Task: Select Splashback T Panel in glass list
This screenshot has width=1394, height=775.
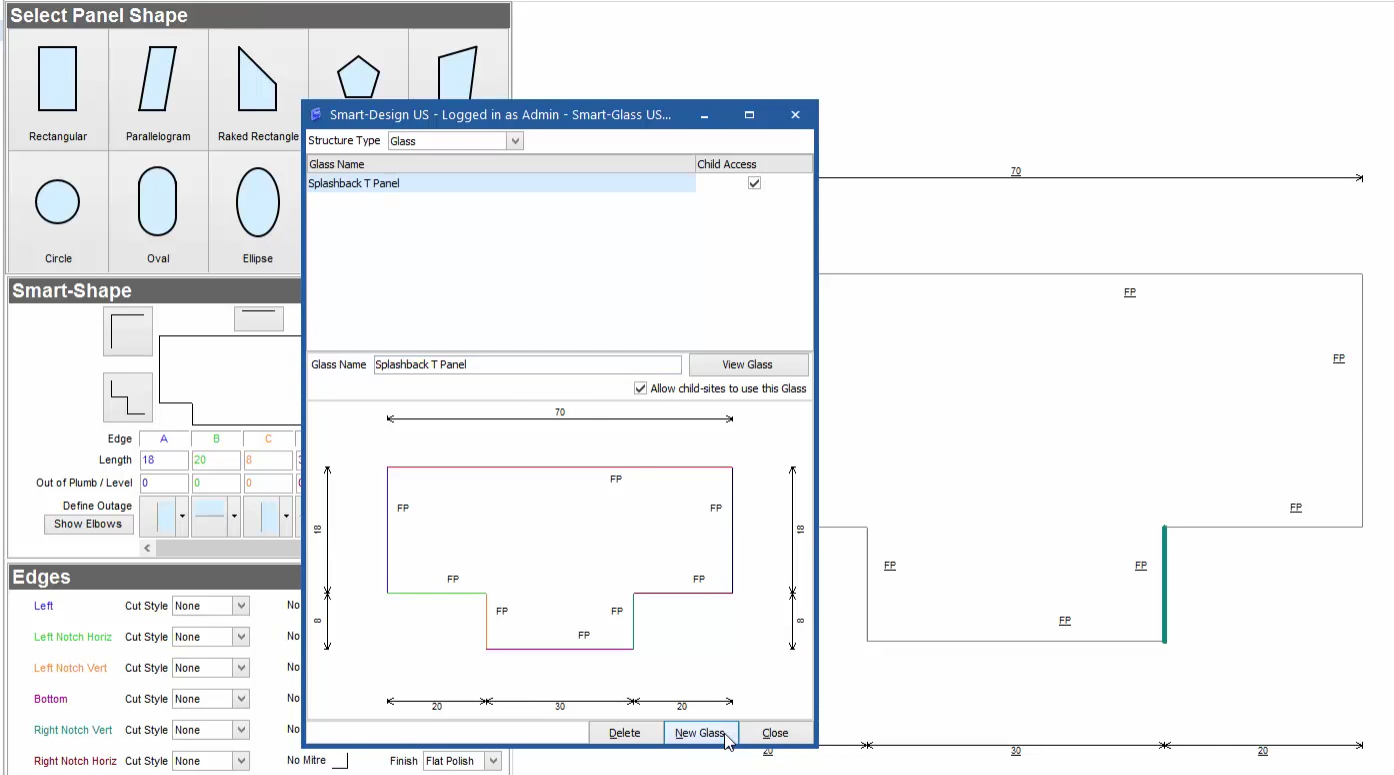Action: [x=500, y=183]
